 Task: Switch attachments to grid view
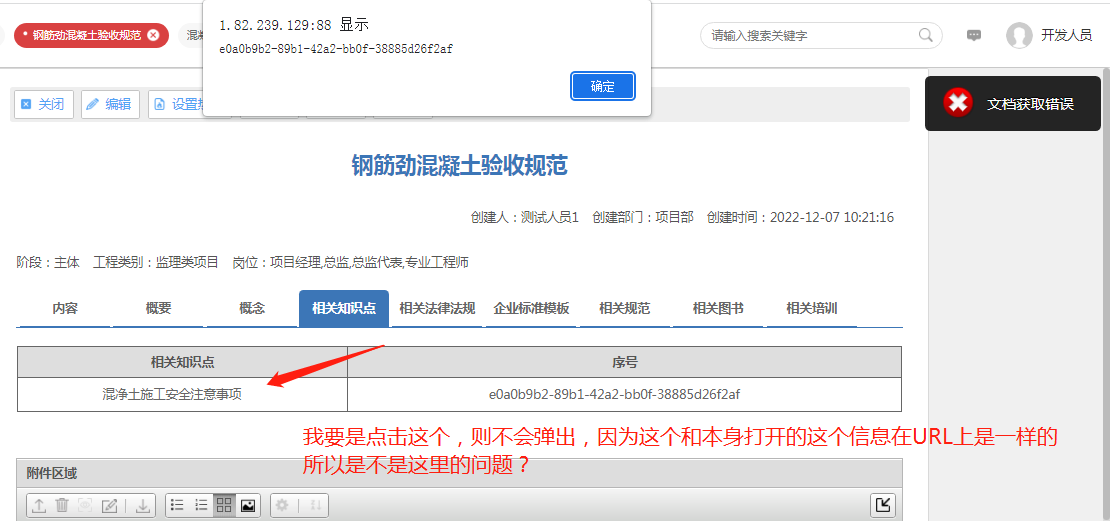(224, 505)
